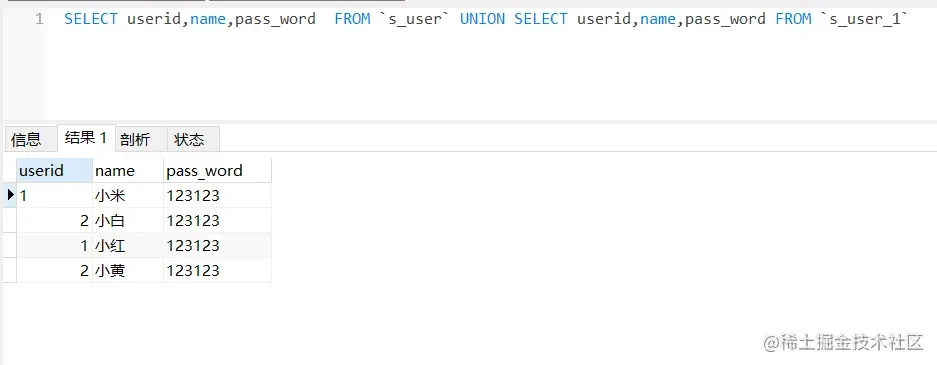Select the 小白 name cell
The width and height of the screenshot is (937, 365).
point(128,221)
